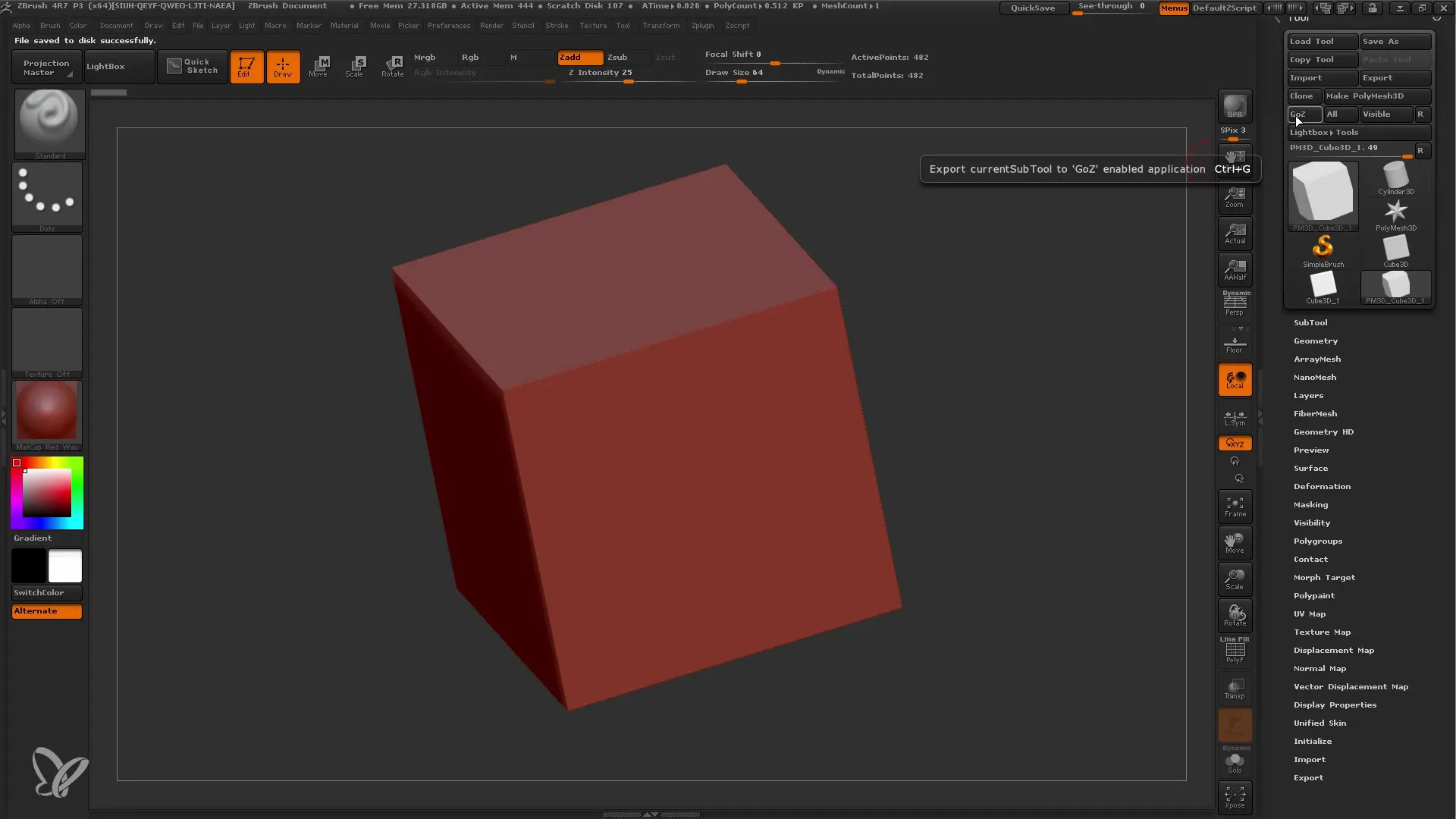
Task: Toggle Transp transparency mode
Action: tap(1235, 689)
